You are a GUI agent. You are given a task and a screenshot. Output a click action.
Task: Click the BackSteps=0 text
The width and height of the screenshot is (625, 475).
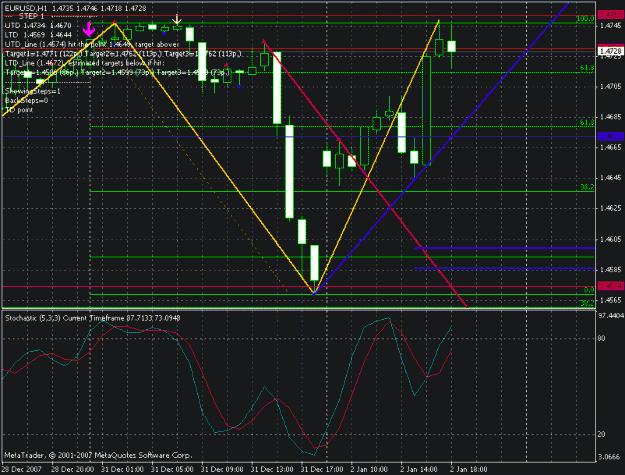tap(26, 100)
